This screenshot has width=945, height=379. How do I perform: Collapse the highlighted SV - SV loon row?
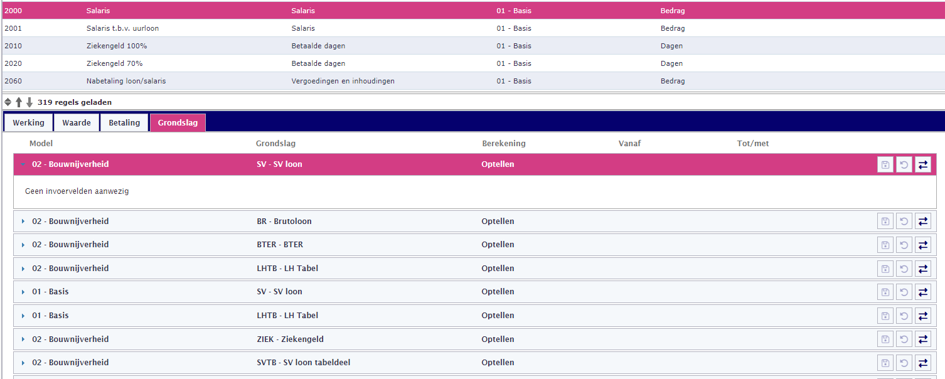pos(23,164)
